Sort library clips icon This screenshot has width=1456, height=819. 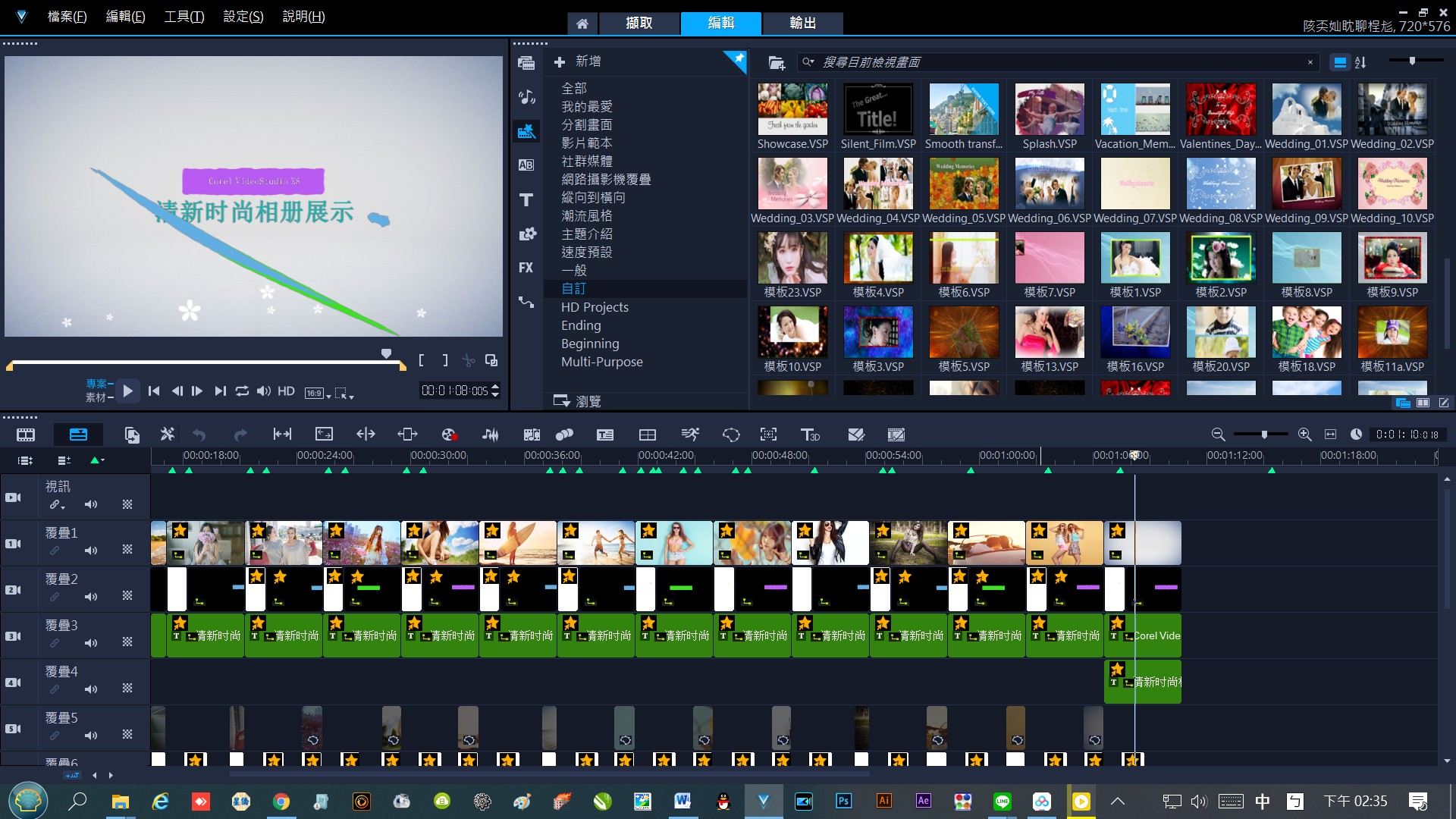click(1360, 62)
